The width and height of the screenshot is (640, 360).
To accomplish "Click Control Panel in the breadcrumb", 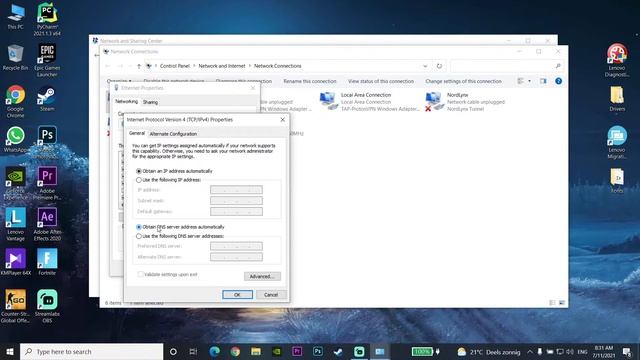I will (x=175, y=66).
